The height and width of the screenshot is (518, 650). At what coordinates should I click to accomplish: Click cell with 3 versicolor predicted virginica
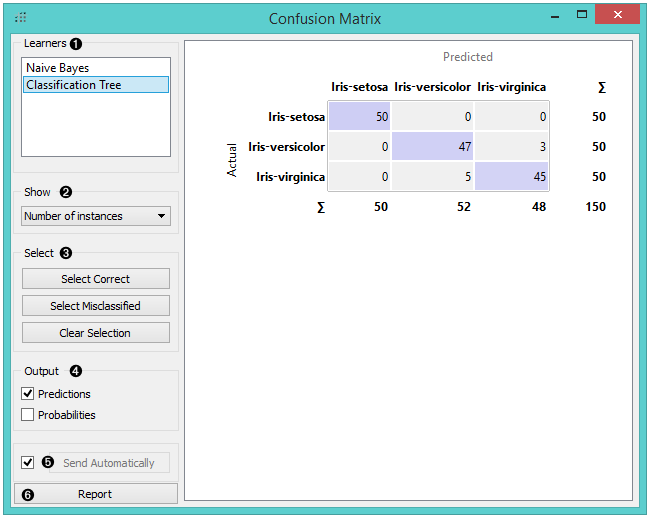click(x=511, y=147)
